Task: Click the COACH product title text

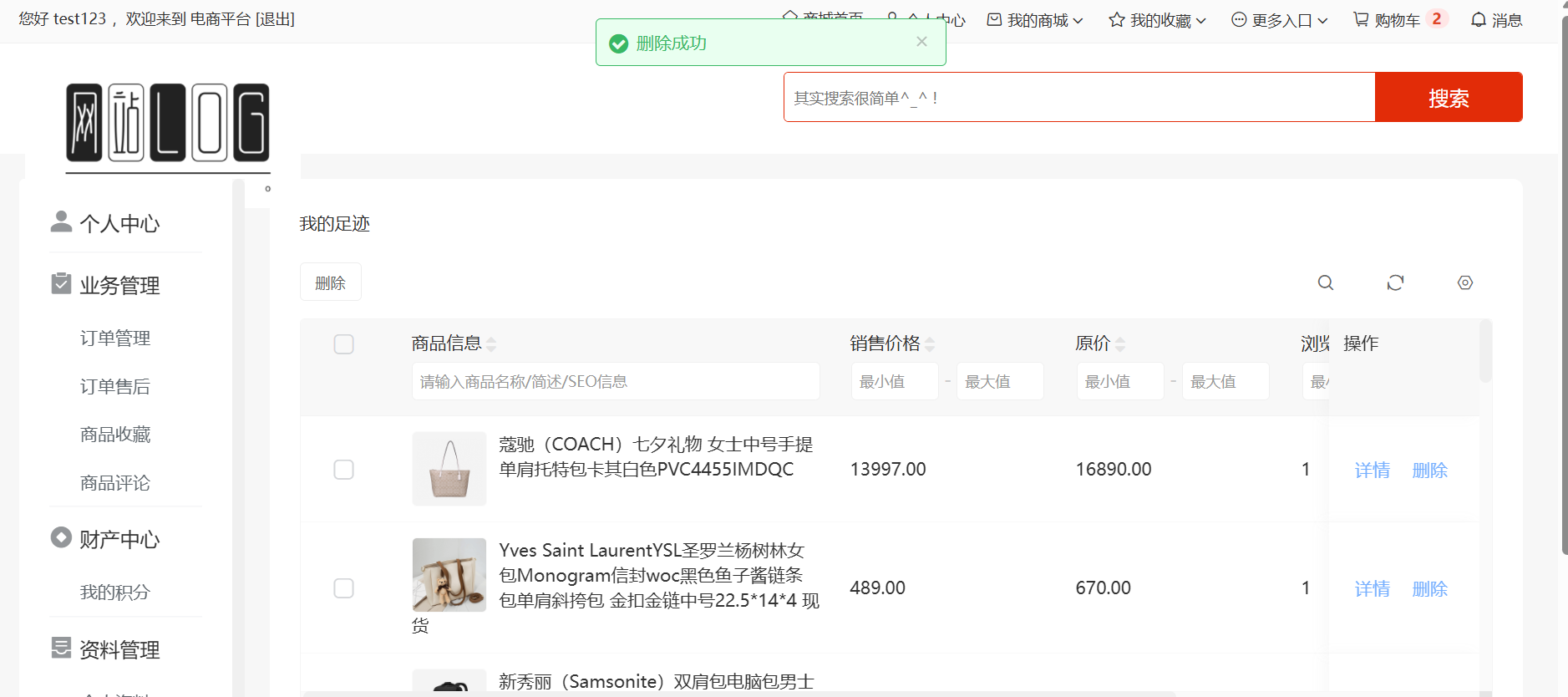Action: 656,457
